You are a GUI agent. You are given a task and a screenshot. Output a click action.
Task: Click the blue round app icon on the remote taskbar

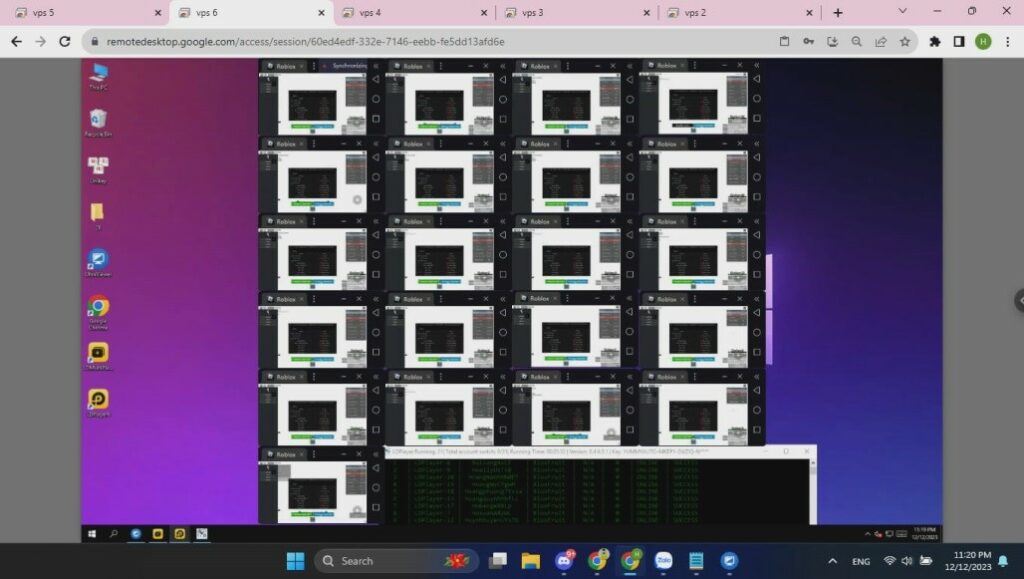[136, 534]
